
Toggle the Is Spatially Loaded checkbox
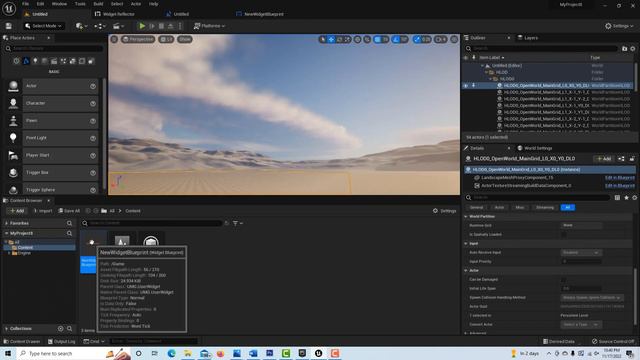point(564,235)
